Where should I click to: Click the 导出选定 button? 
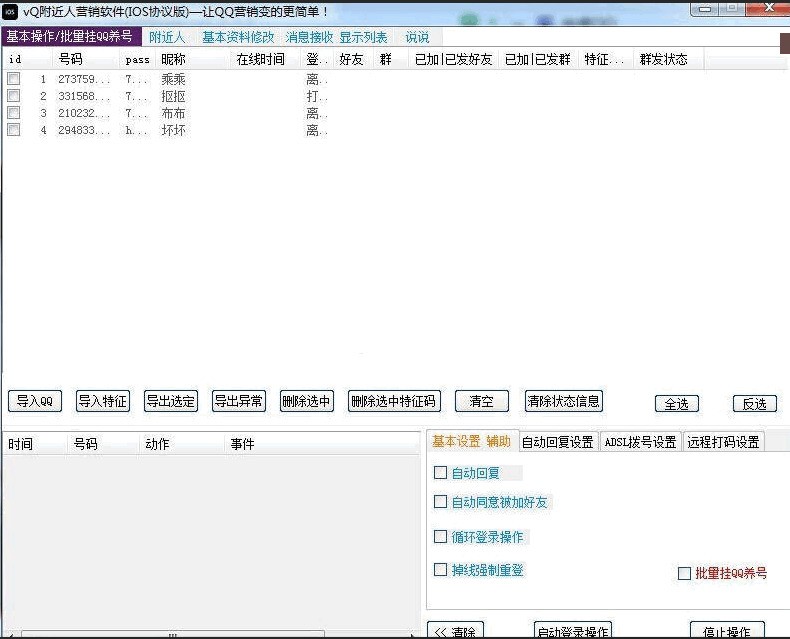[x=171, y=401]
